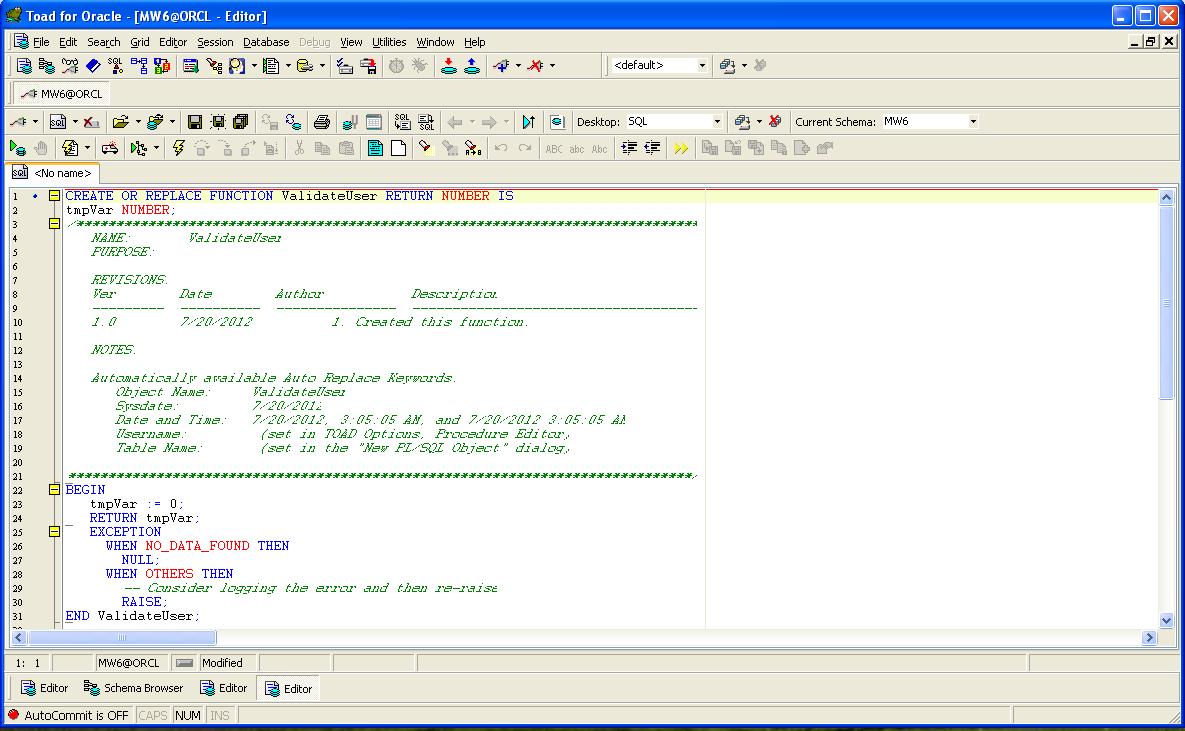Select the <No name> editor tab
This screenshot has width=1185, height=731.
tap(52, 173)
